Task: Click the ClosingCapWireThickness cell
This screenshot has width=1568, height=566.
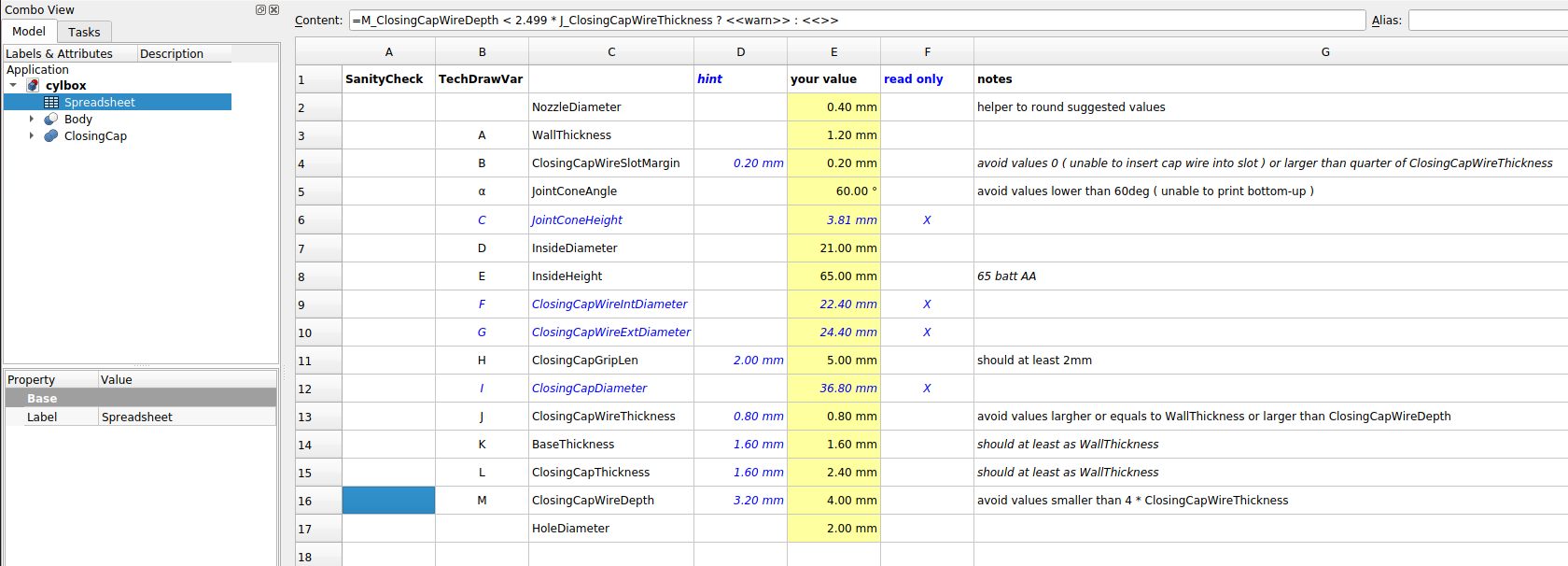Action: (x=611, y=417)
